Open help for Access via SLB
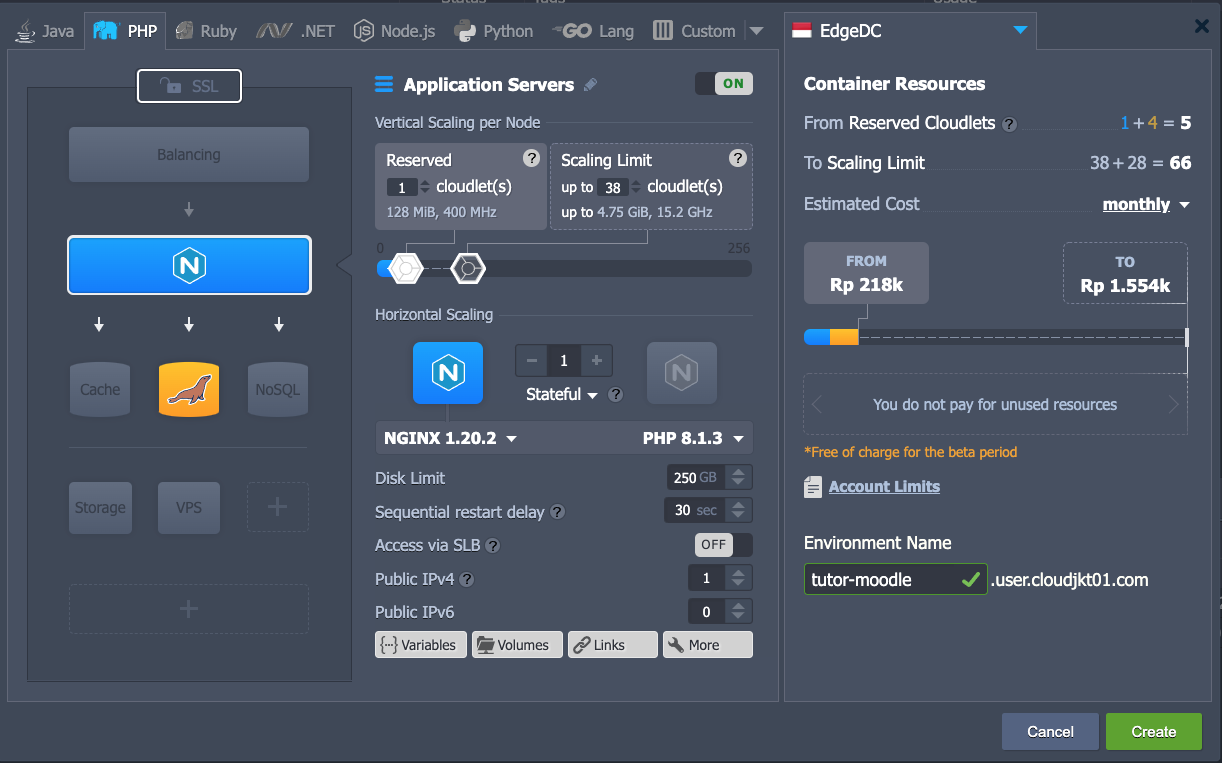This screenshot has height=763, width=1222. 493,546
